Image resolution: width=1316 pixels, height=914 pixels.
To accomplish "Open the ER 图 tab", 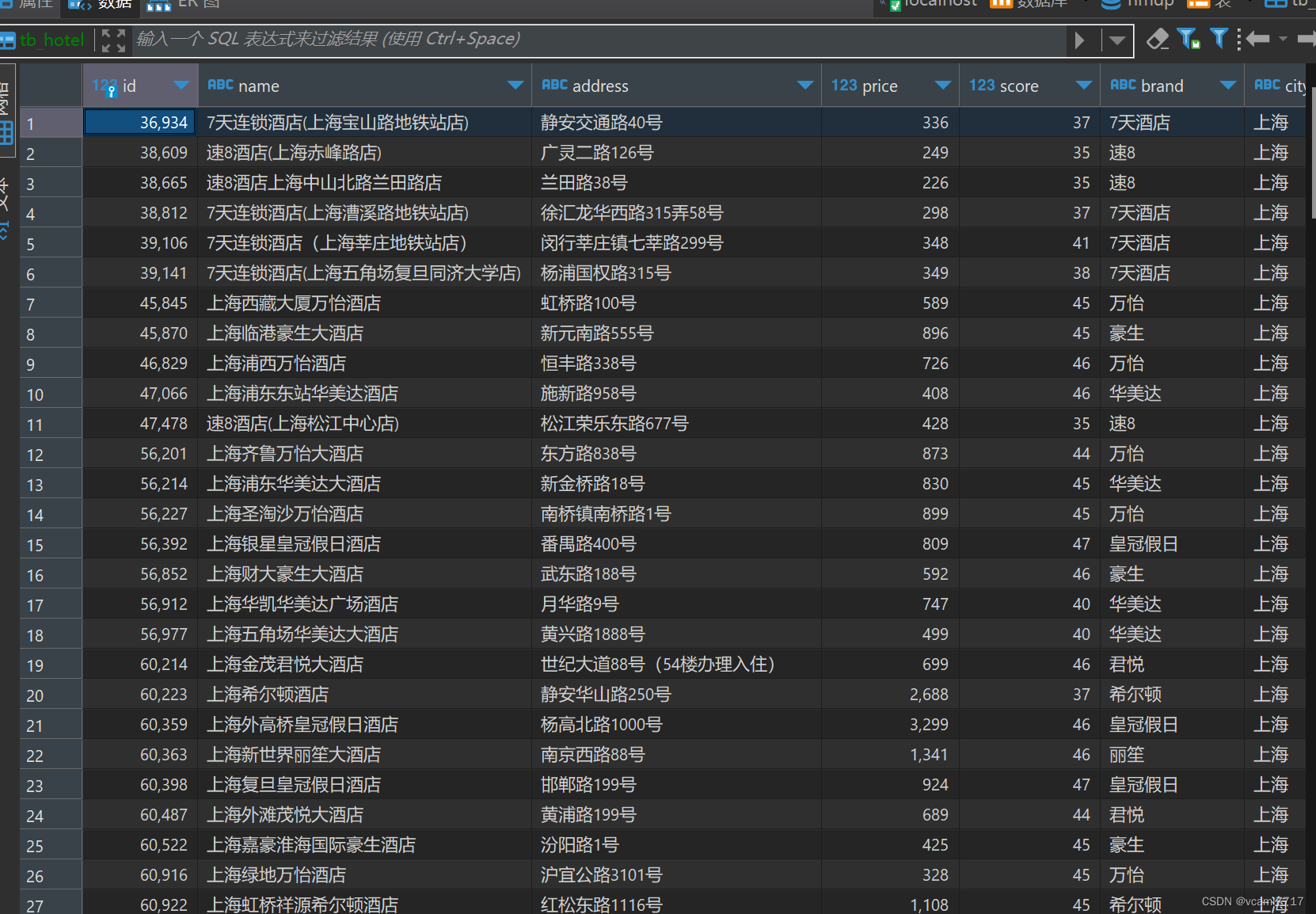I will pos(184,5).
